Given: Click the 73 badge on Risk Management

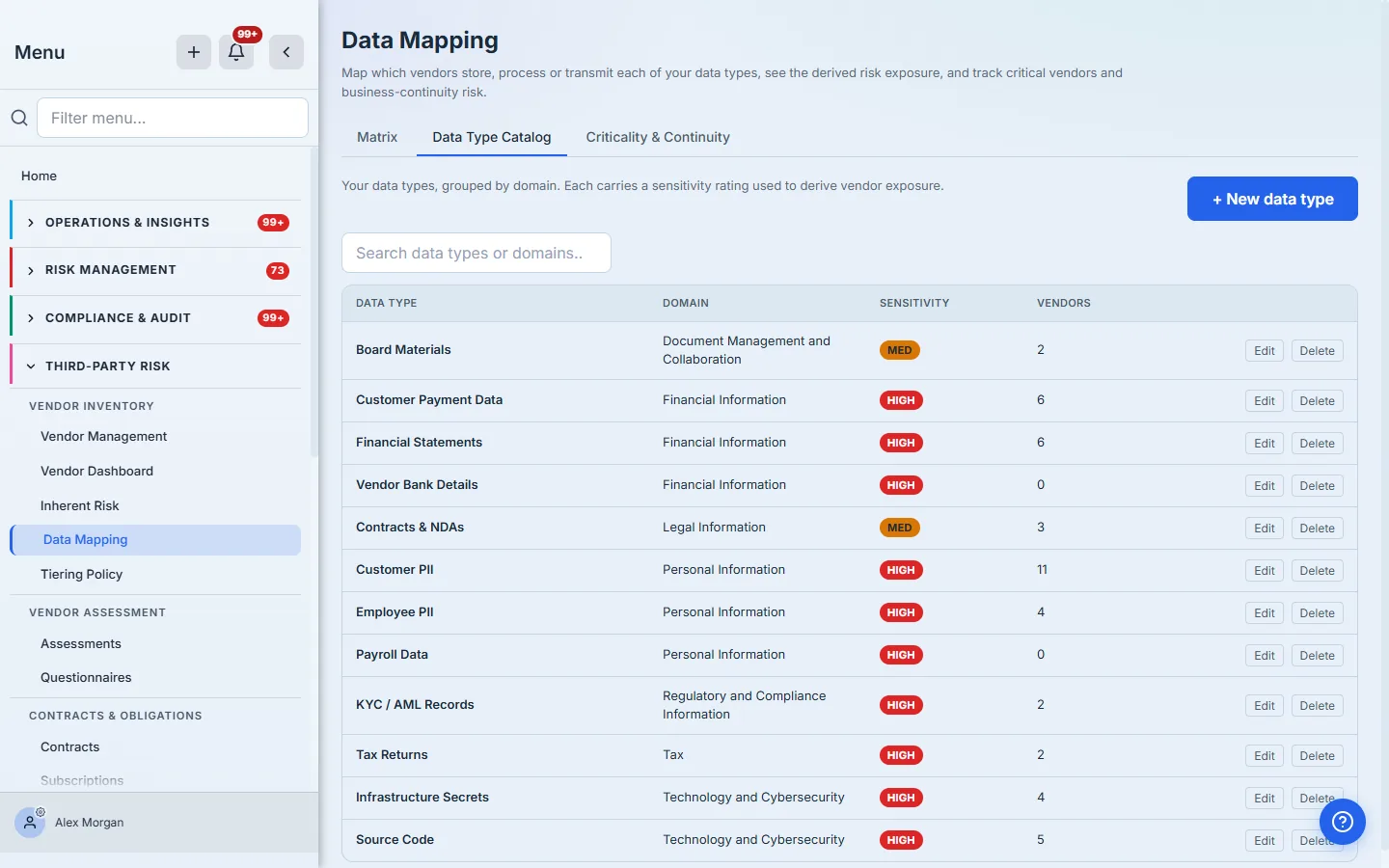Looking at the screenshot, I should (278, 271).
